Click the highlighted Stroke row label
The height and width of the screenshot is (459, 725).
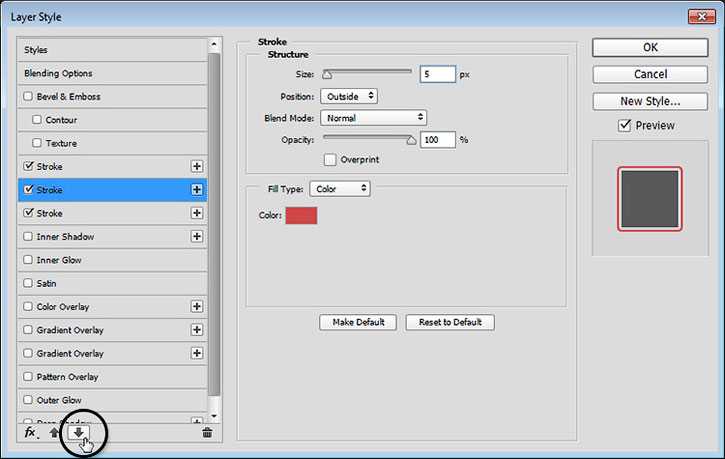pyautogui.click(x=49, y=190)
